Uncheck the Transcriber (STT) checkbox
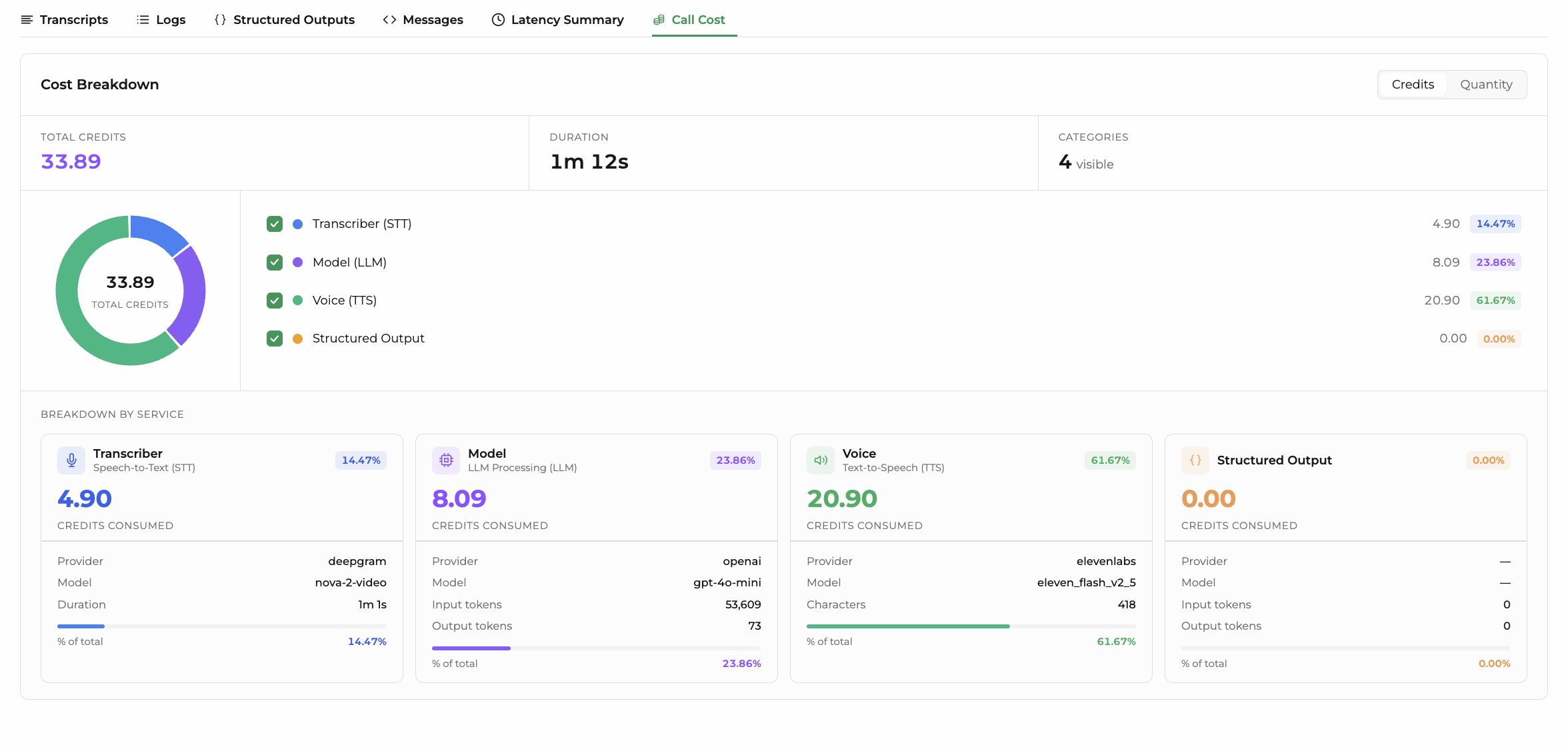Screen dimensions: 1568x749 click(275, 224)
